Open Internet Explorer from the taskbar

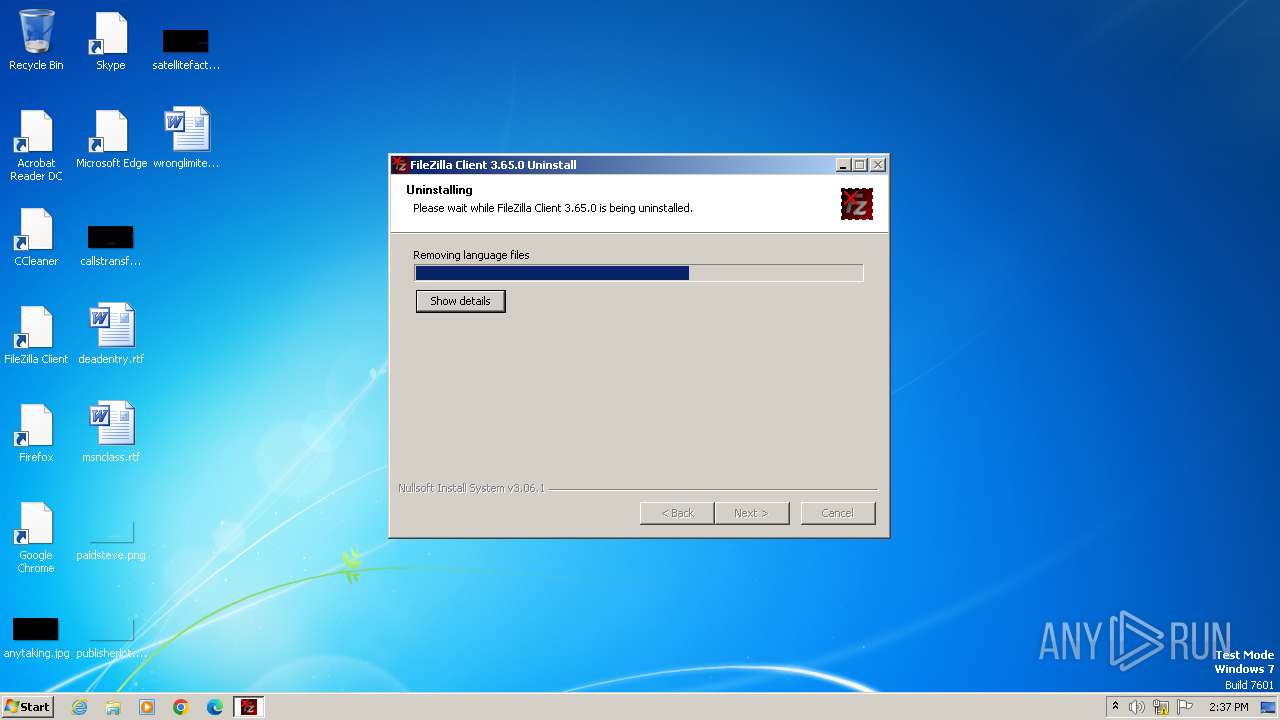(x=79, y=707)
